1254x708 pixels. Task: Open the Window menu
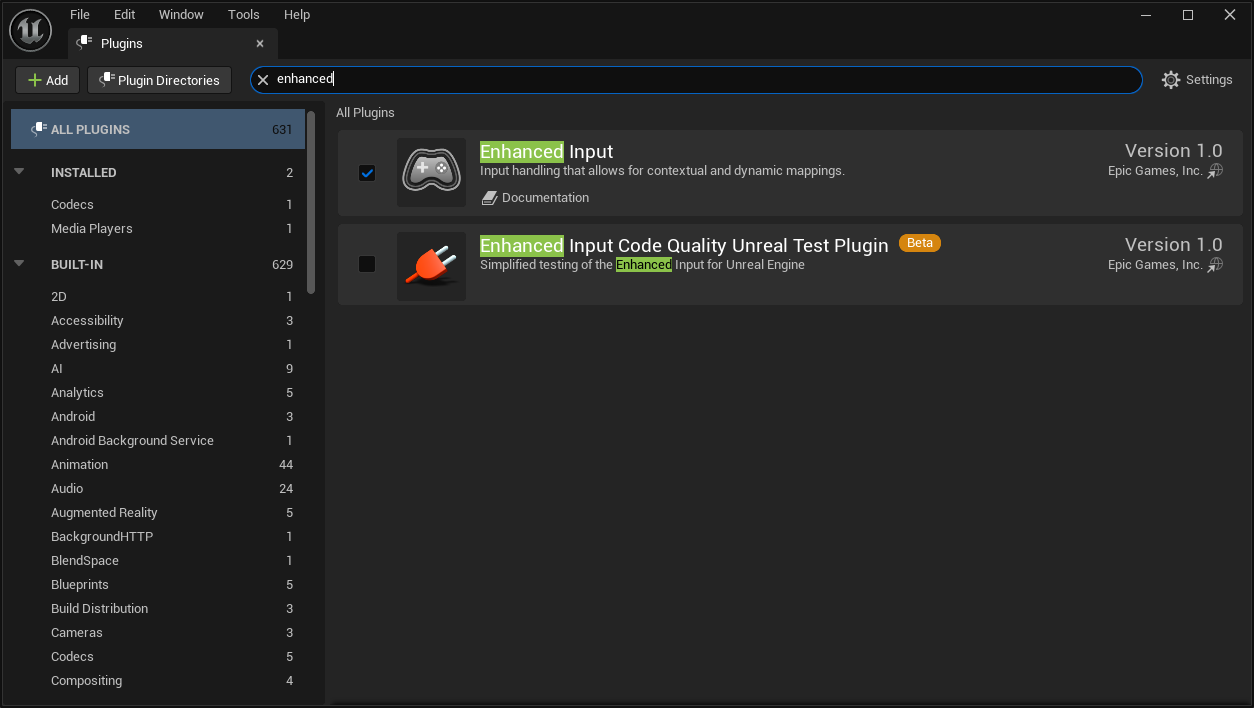coord(181,15)
